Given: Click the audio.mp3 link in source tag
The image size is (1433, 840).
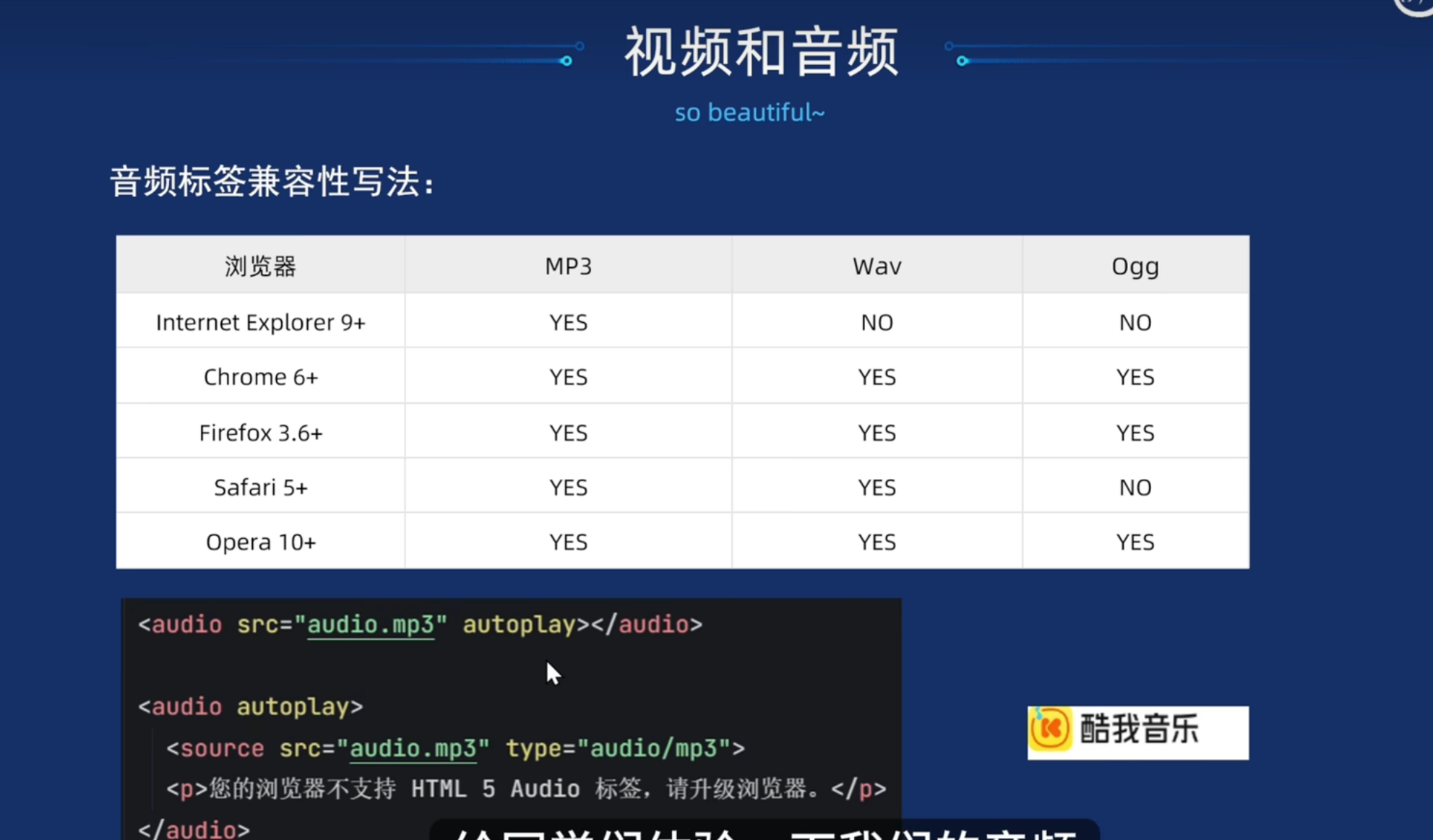Looking at the screenshot, I should pos(413,749).
